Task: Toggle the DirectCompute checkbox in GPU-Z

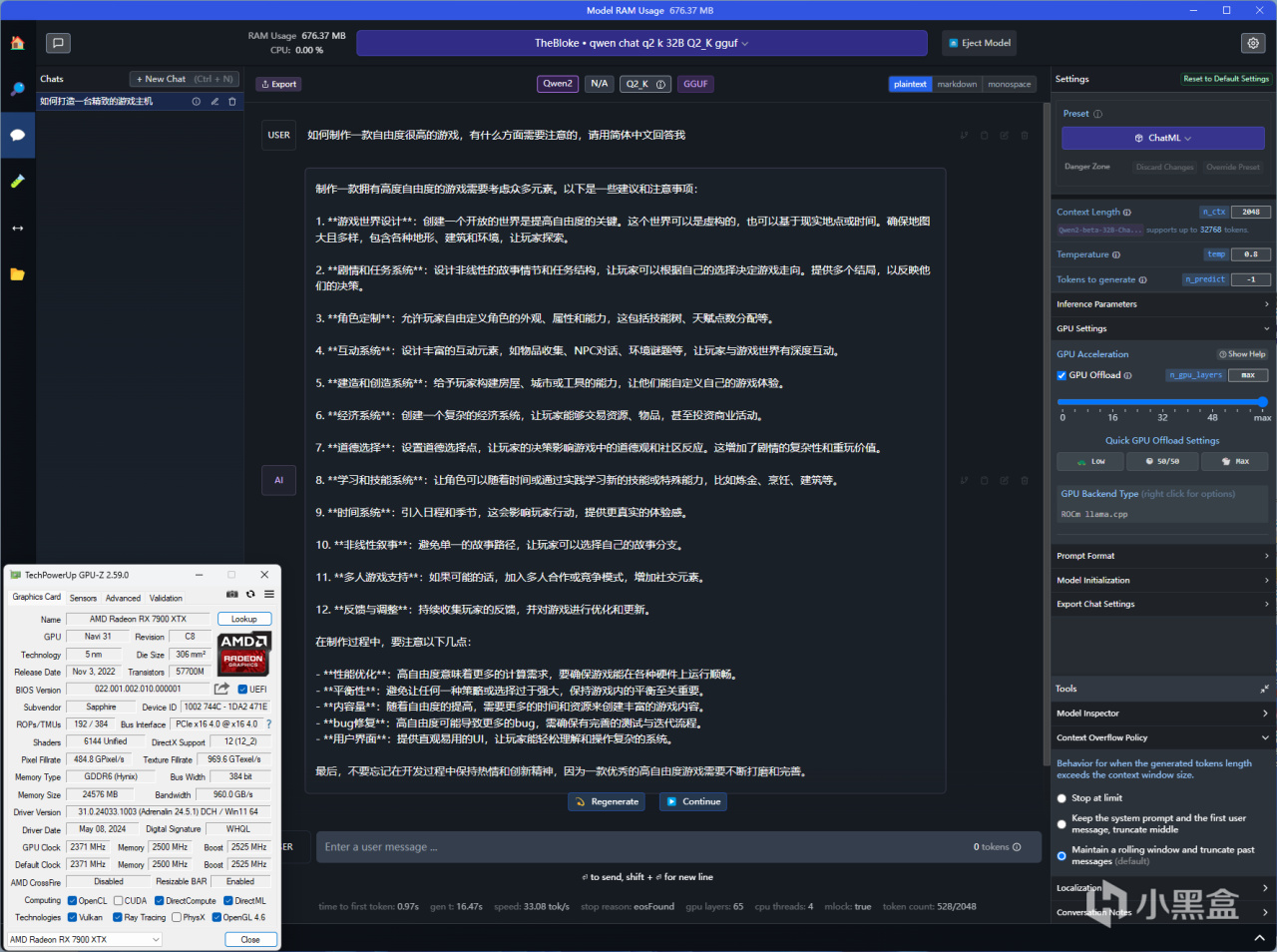Action: click(x=160, y=901)
